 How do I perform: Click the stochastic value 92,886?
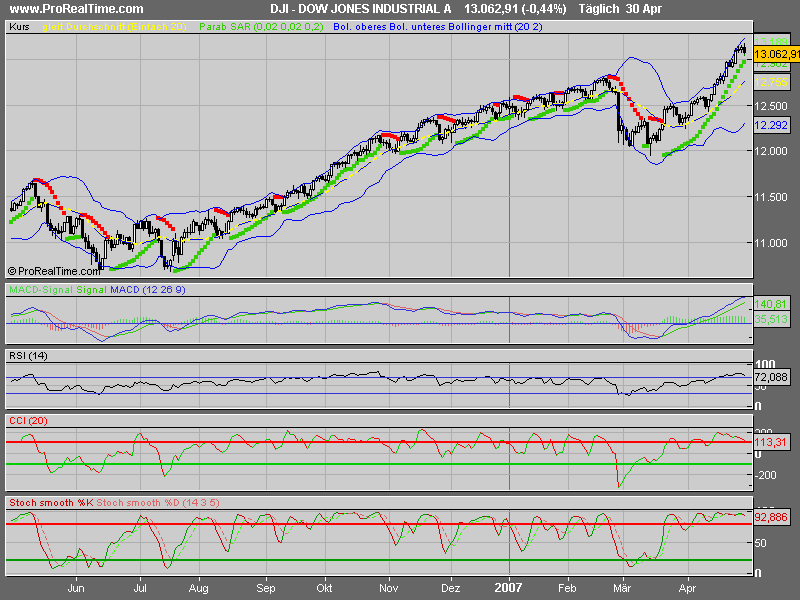point(771,517)
